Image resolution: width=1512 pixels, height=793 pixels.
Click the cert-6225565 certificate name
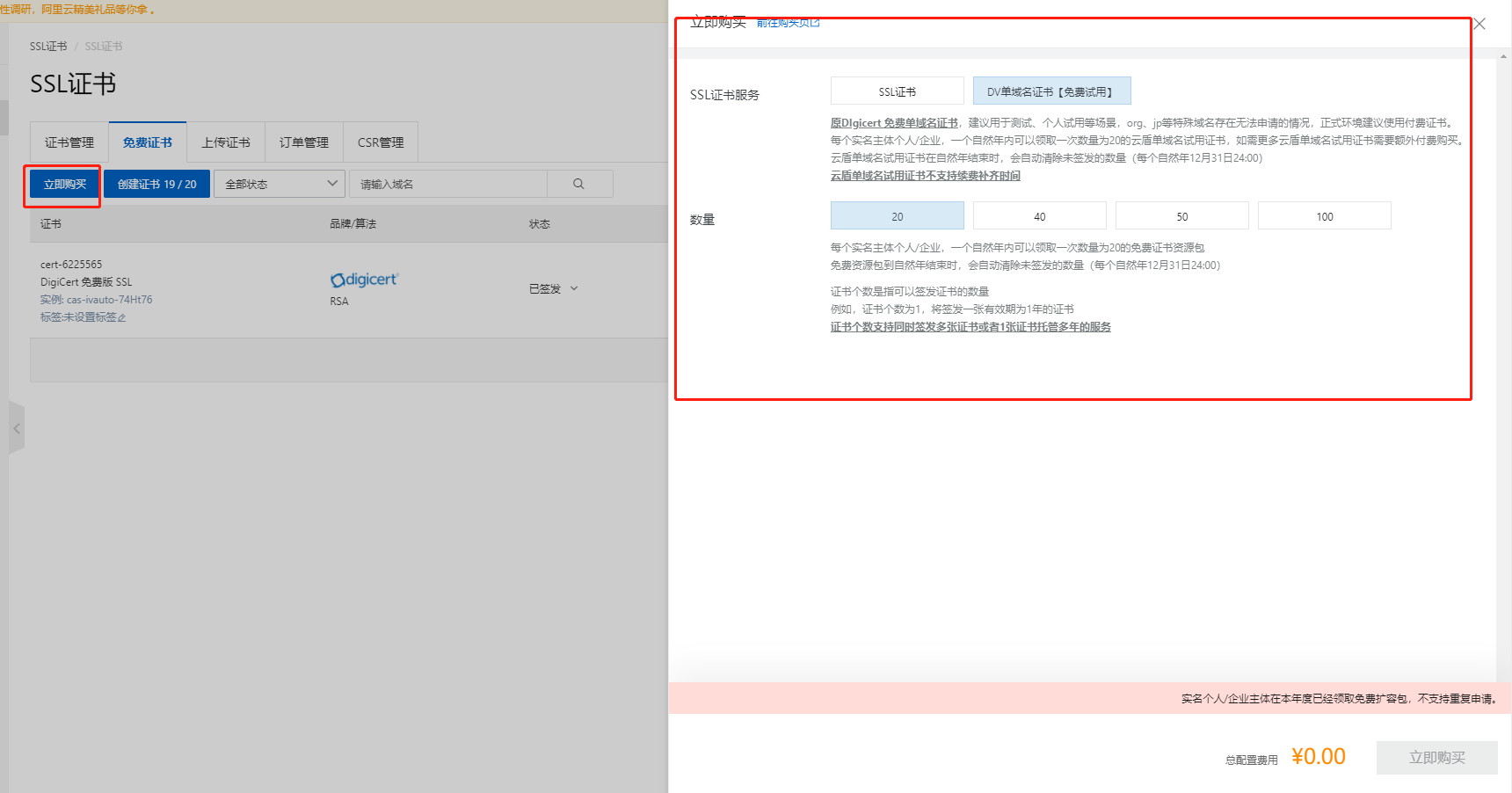71,265
